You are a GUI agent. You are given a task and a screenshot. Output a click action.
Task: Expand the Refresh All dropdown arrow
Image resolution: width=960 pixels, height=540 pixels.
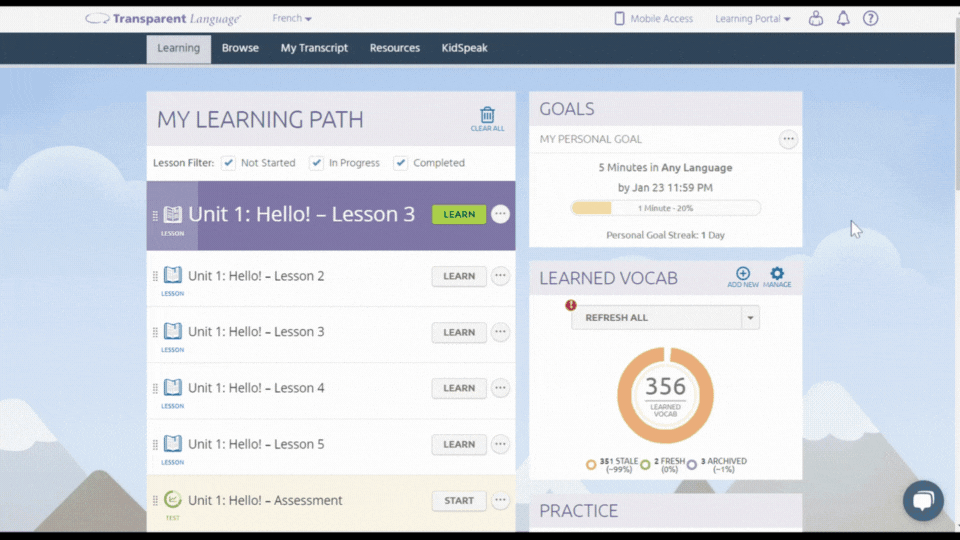coord(750,318)
